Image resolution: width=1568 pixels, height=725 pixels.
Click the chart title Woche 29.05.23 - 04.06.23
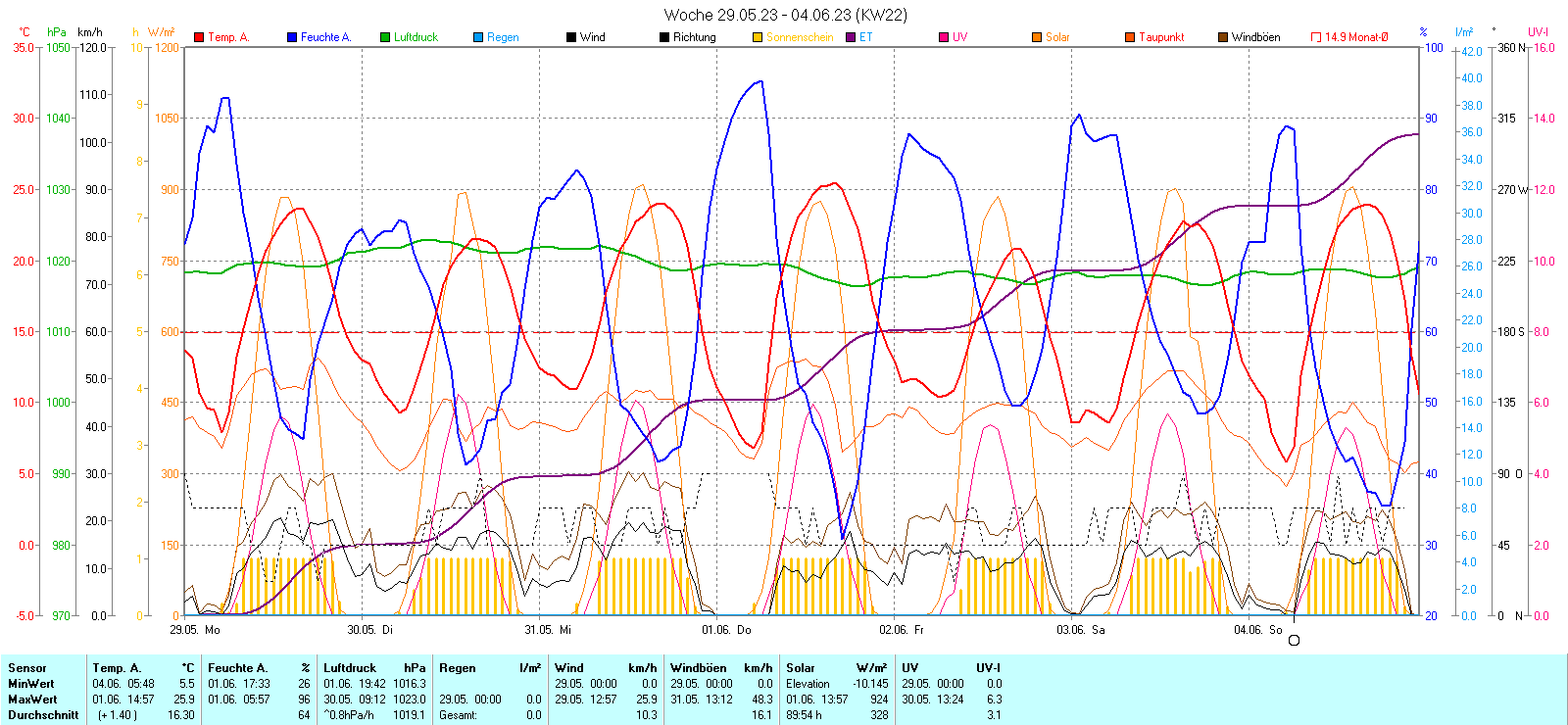click(785, 15)
